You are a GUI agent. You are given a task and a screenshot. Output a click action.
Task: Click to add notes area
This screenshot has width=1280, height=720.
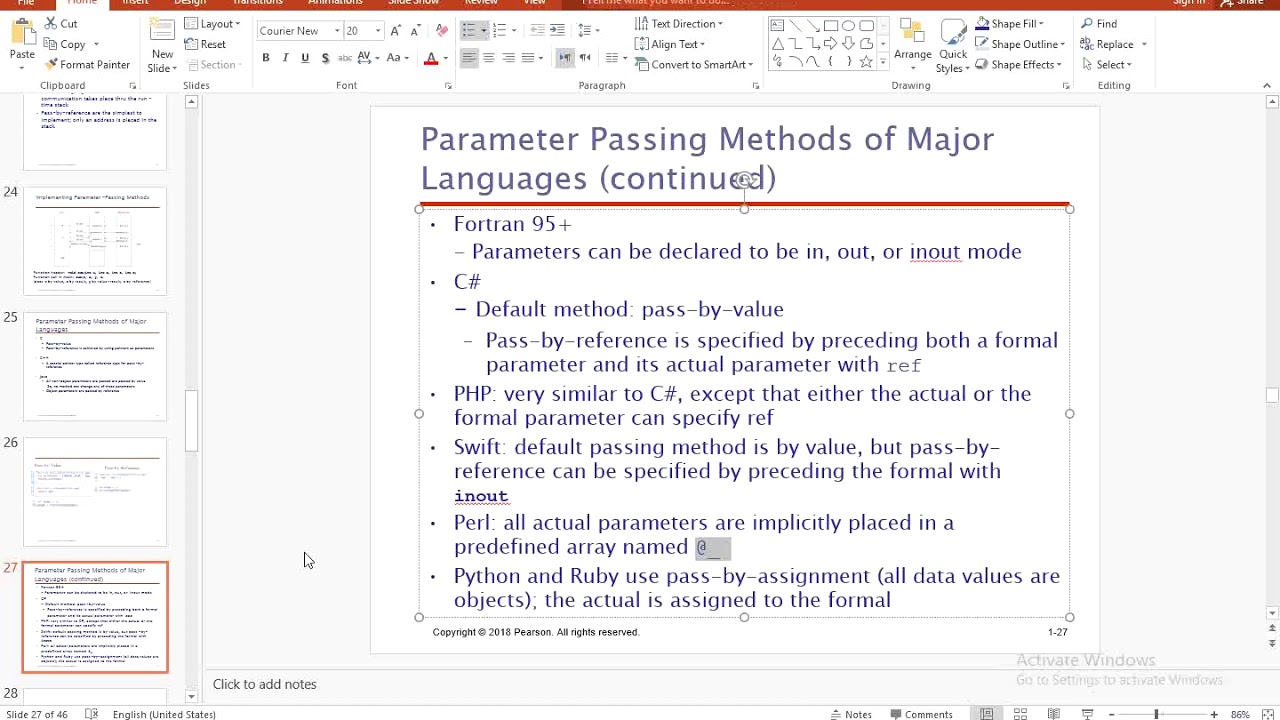tap(265, 684)
